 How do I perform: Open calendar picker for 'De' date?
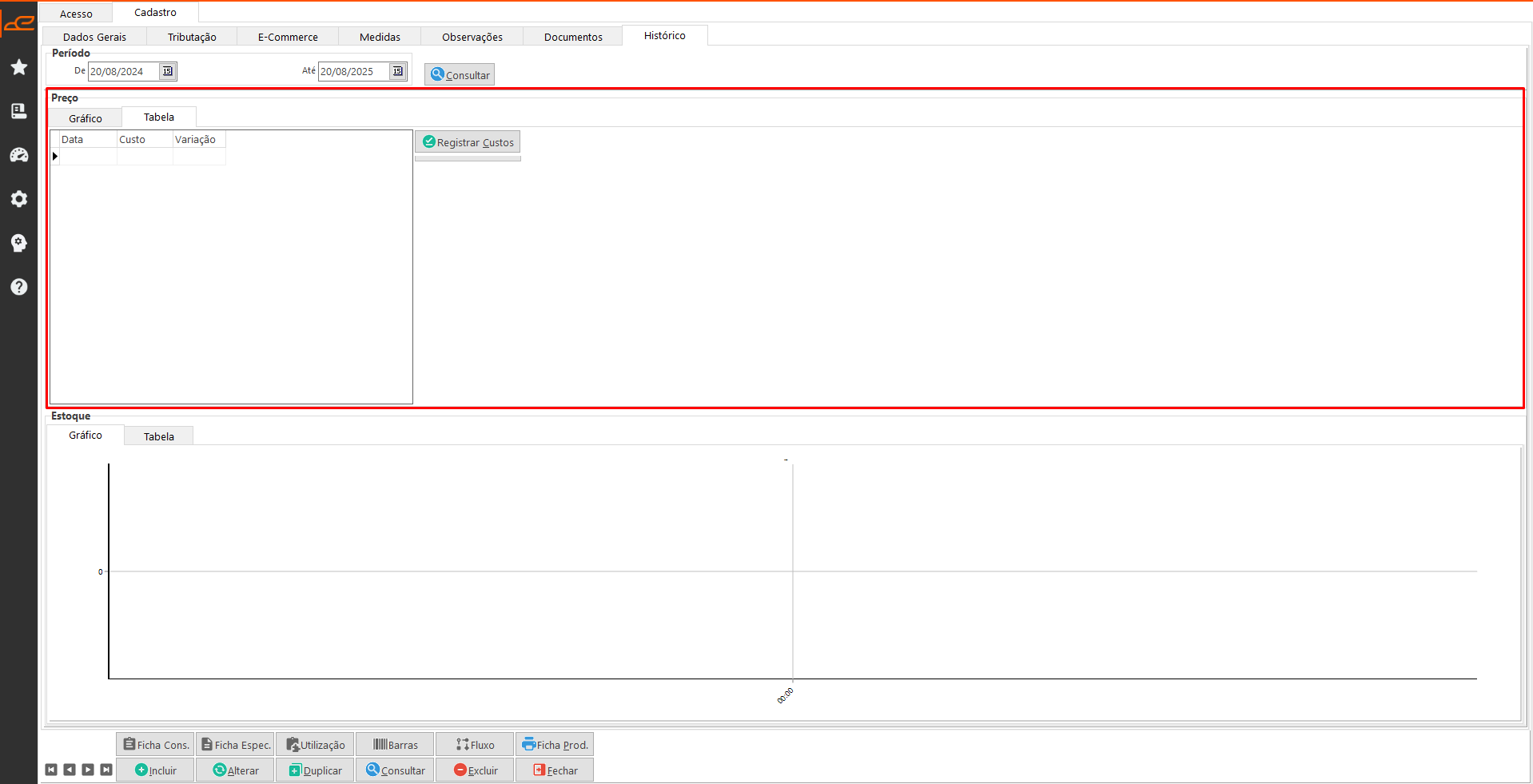[167, 71]
